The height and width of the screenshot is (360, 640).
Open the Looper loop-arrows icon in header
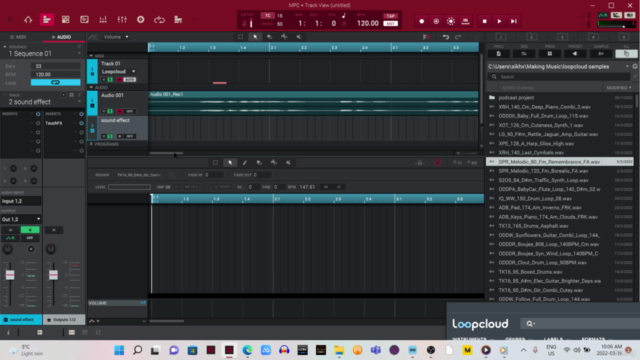pyautogui.click(x=159, y=20)
